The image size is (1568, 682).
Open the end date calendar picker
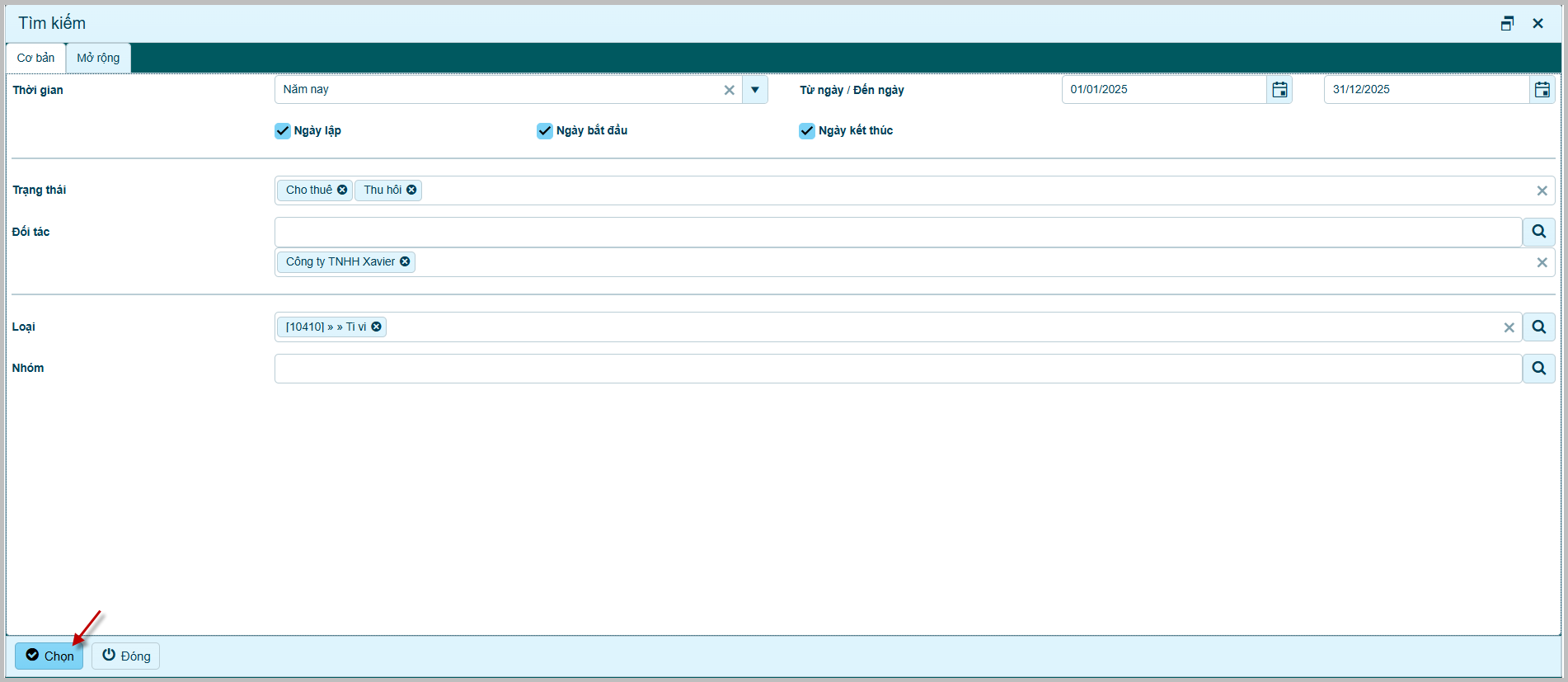1542,90
